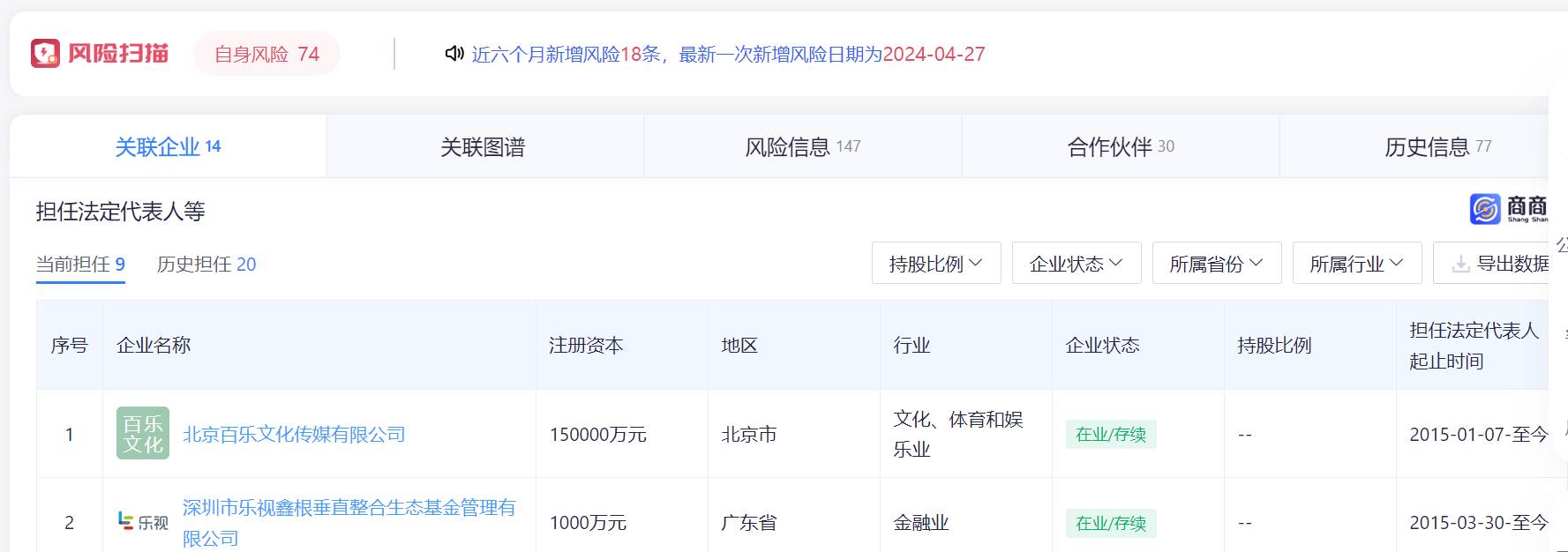Screen dimensions: 1568x552
Task: Open the 自身风险 74 badge
Action: click(266, 54)
